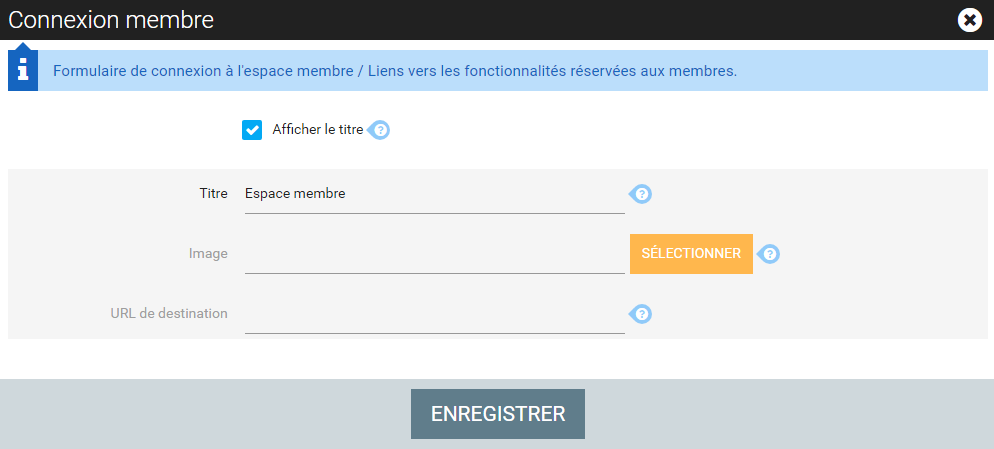The image size is (994, 449).
Task: Focus the empty Image input field
Action: (435, 254)
